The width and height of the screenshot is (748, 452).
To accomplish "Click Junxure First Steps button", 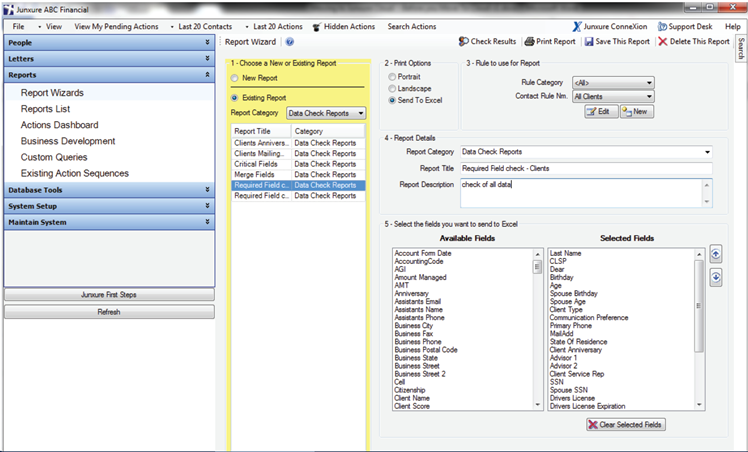I will (x=109, y=295).
